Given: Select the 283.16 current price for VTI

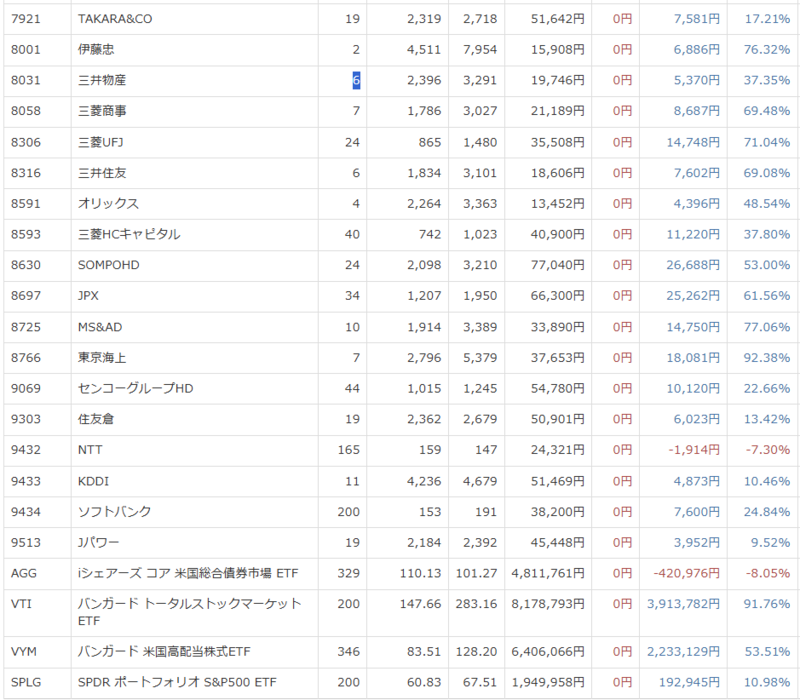Looking at the screenshot, I should [476, 604].
